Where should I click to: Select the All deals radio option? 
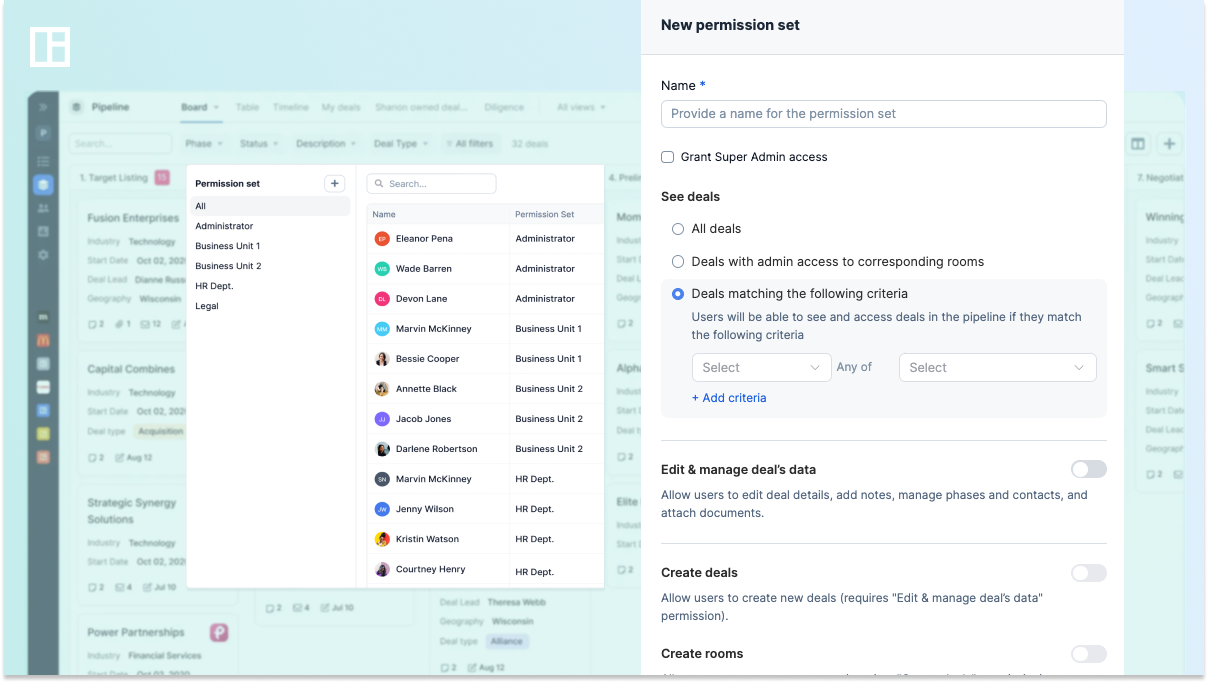pos(678,229)
